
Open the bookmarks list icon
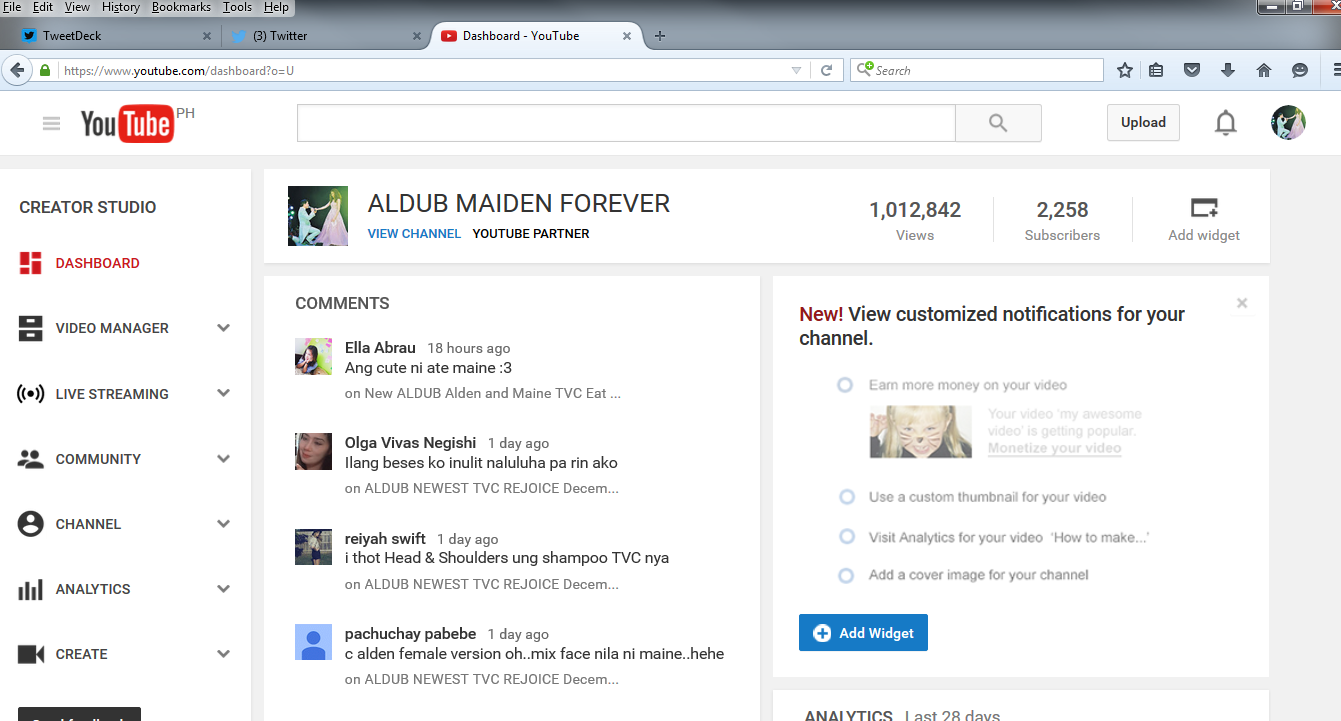(1156, 70)
